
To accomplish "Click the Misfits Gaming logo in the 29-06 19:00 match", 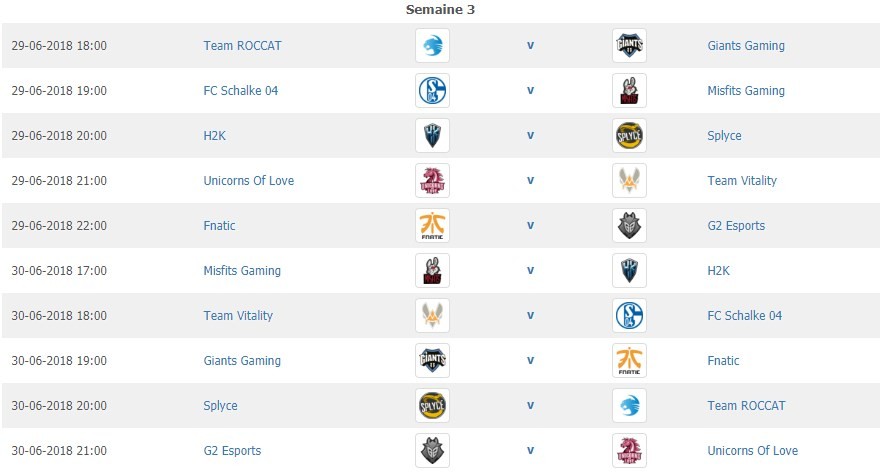I will click(x=629, y=90).
